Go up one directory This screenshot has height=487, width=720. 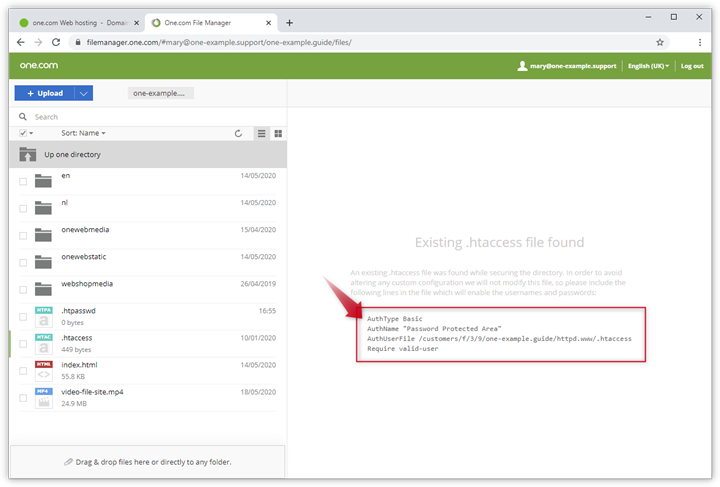[x=148, y=154]
